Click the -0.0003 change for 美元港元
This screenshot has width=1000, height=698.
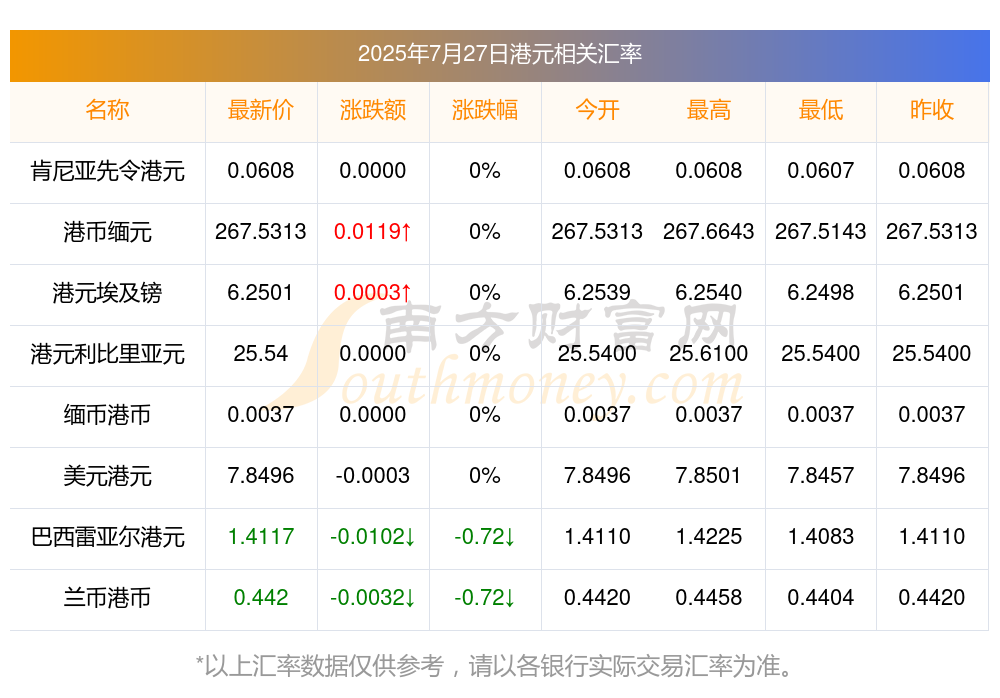[x=373, y=476]
